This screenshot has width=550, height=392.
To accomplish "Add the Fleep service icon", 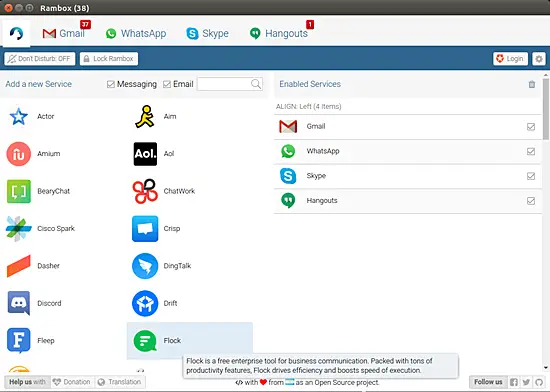I will [19, 340].
